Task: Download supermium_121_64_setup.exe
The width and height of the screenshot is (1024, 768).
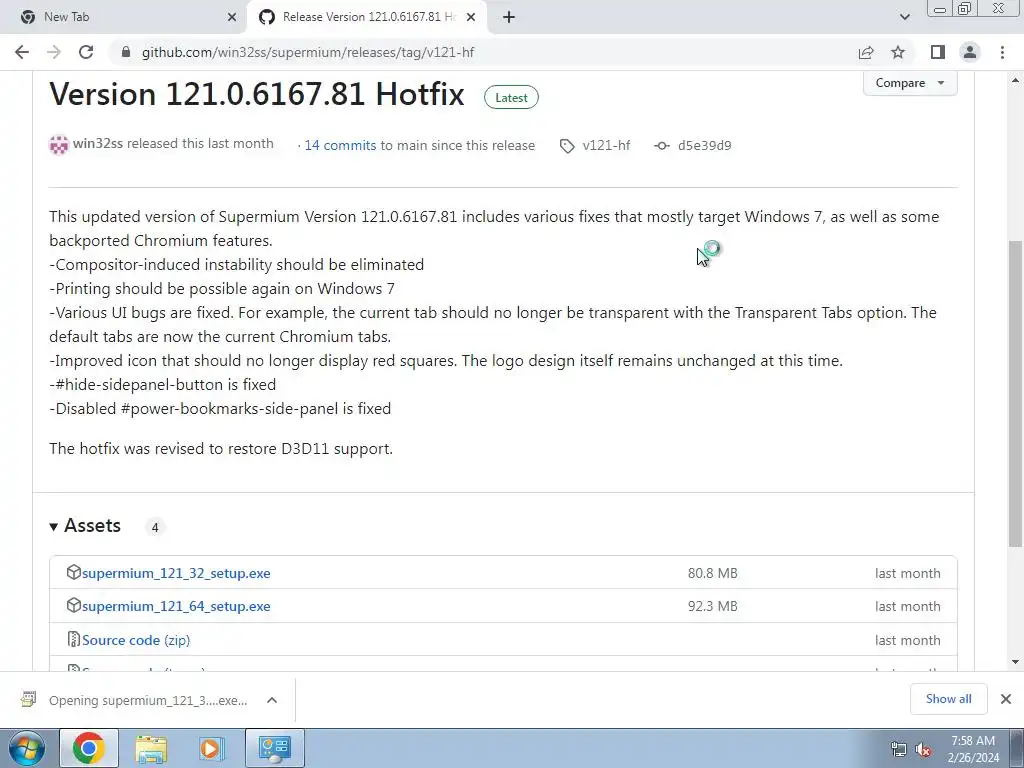Action: click(x=176, y=606)
